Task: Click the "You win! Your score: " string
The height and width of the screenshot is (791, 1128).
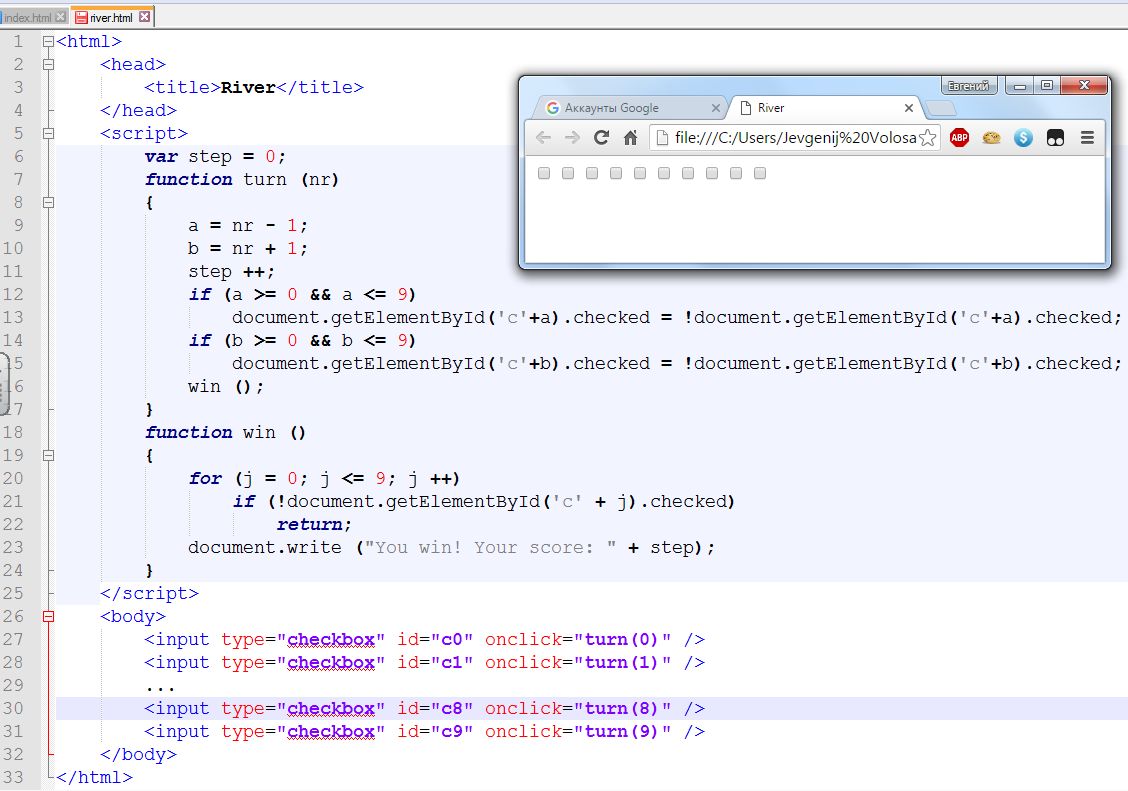Action: 491,548
